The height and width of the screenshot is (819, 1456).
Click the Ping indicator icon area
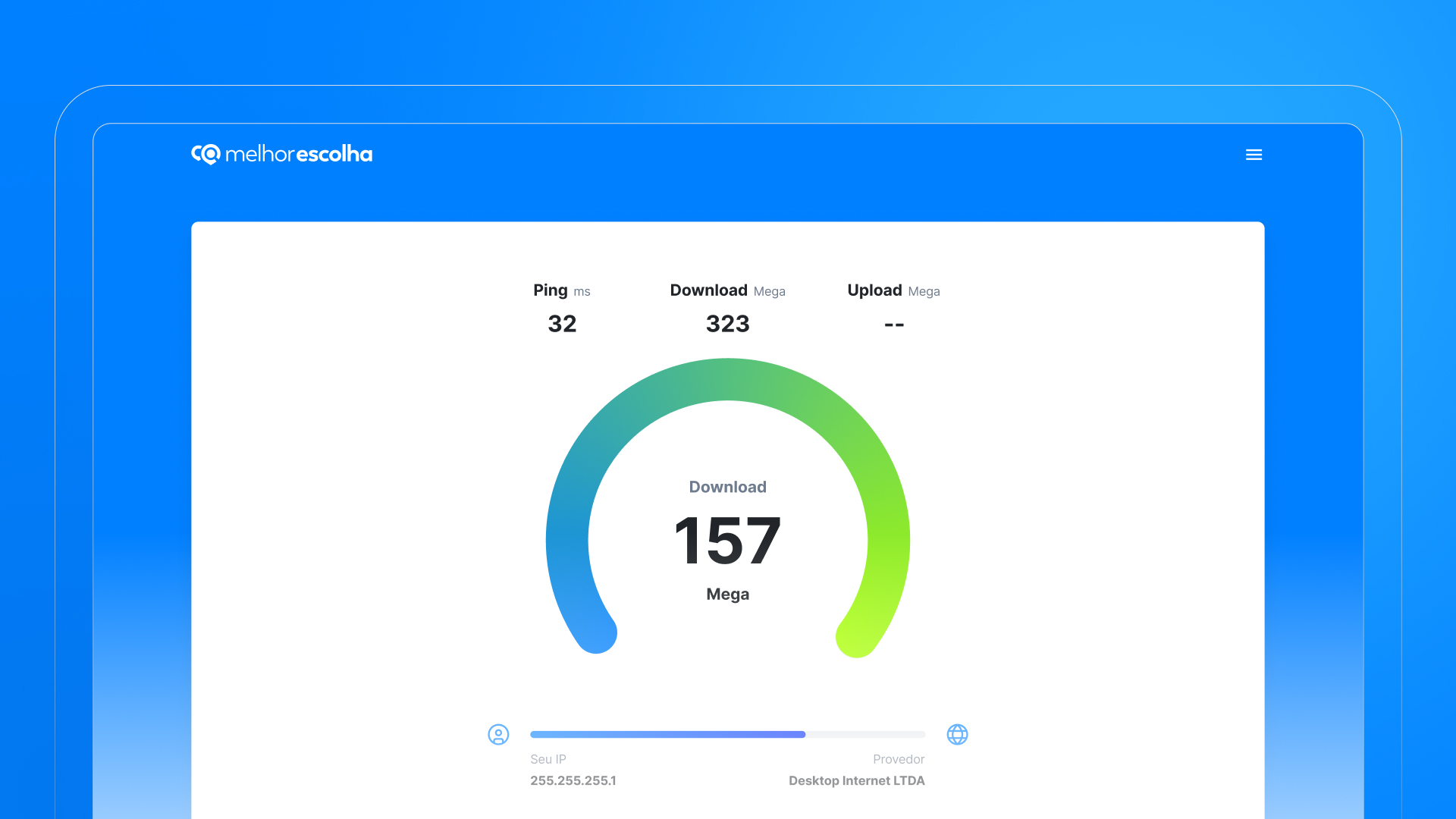(x=561, y=290)
